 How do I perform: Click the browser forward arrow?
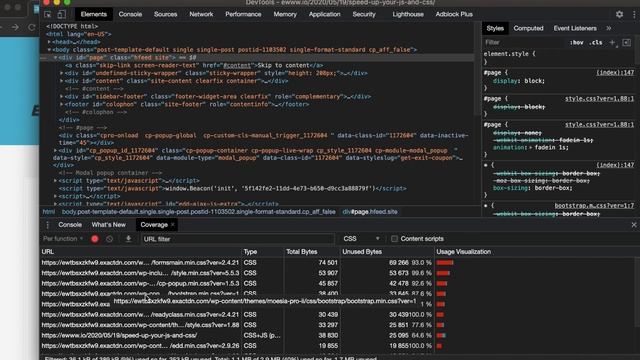point(15,27)
